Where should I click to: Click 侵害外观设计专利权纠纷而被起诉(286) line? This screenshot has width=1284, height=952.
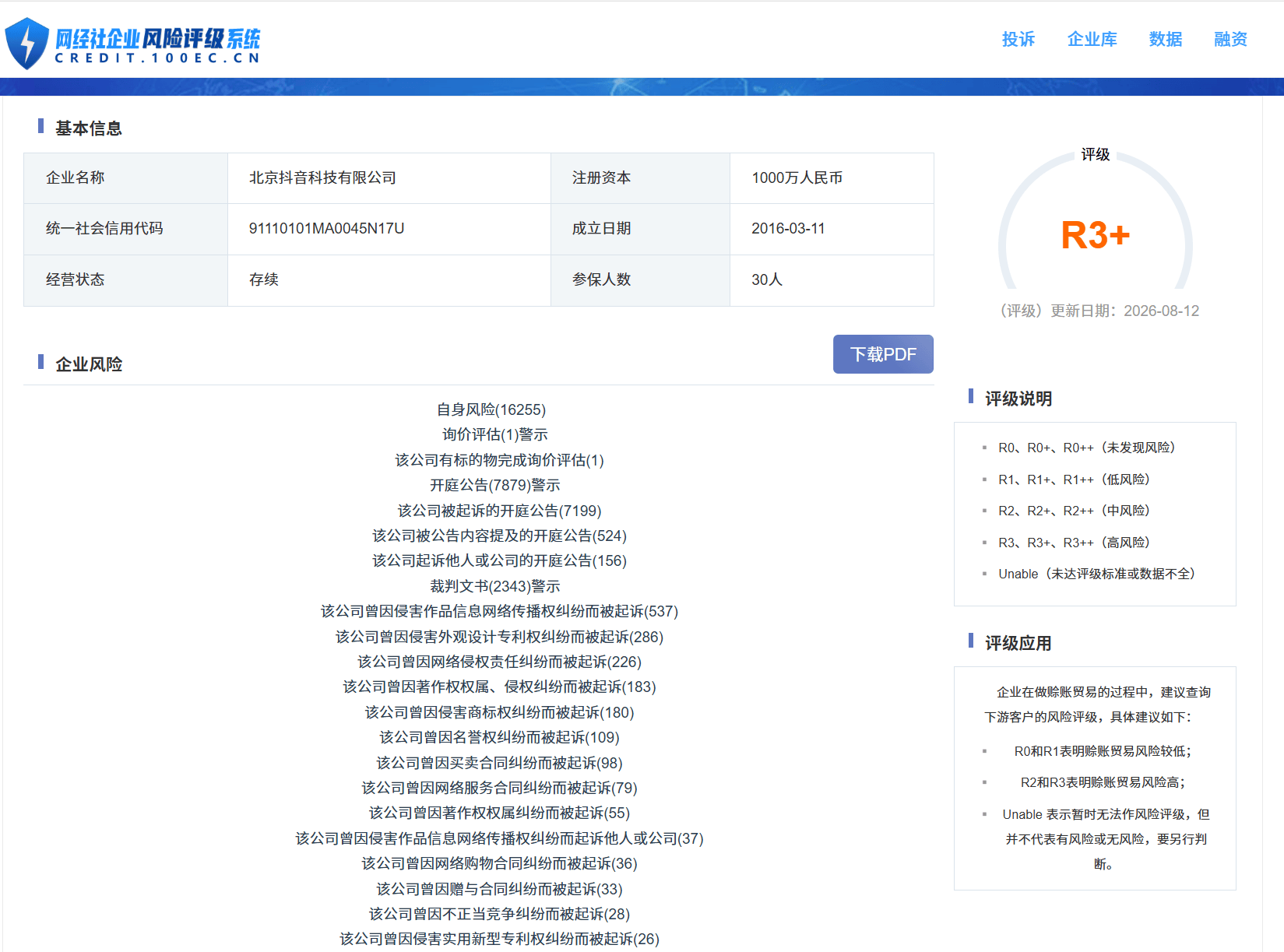(x=499, y=637)
